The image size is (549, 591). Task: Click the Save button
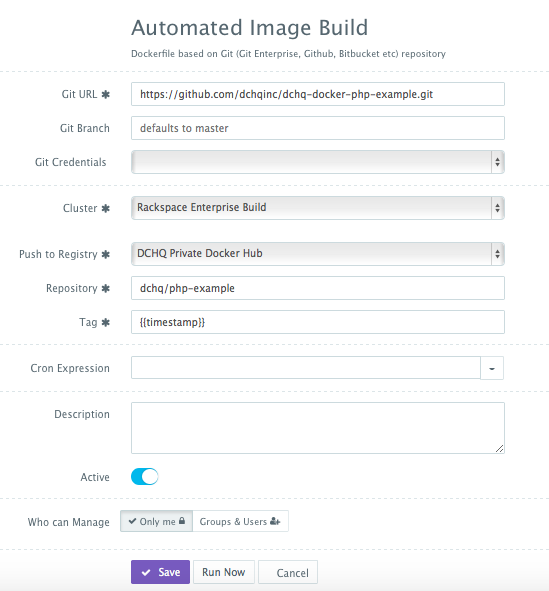click(161, 572)
